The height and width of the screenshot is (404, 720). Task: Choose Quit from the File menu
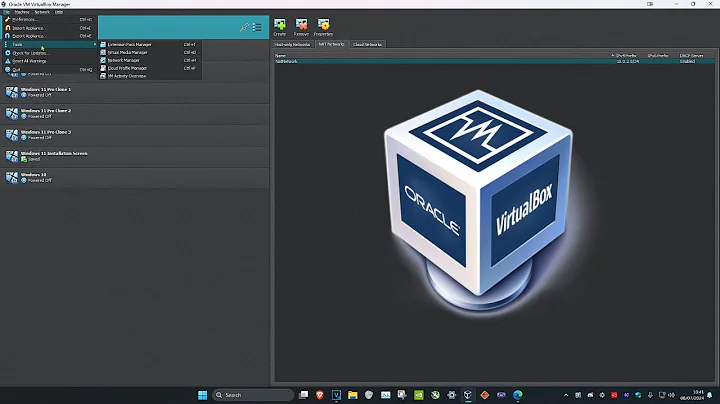(49, 69)
